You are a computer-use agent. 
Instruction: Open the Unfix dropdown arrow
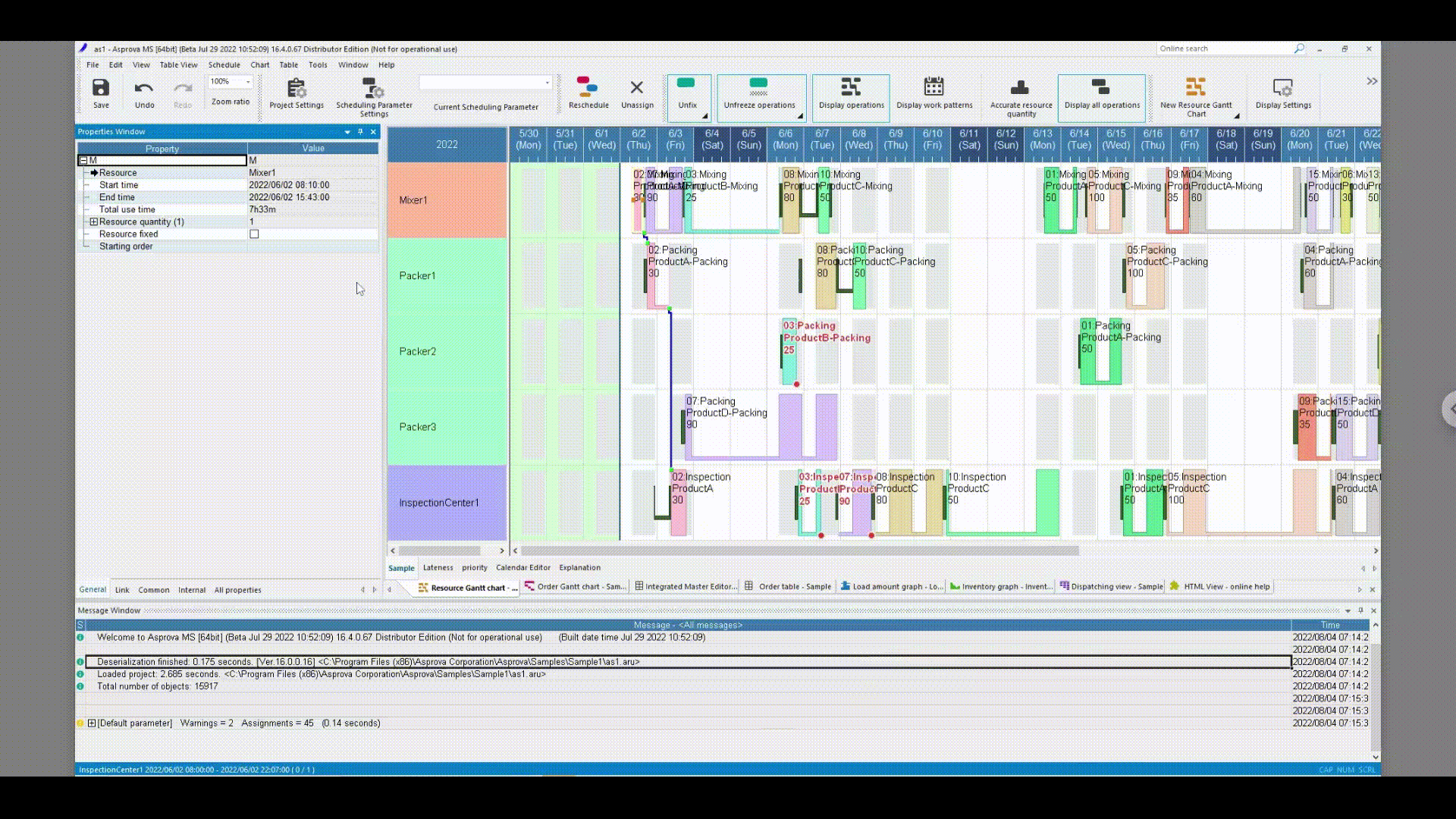[704, 116]
